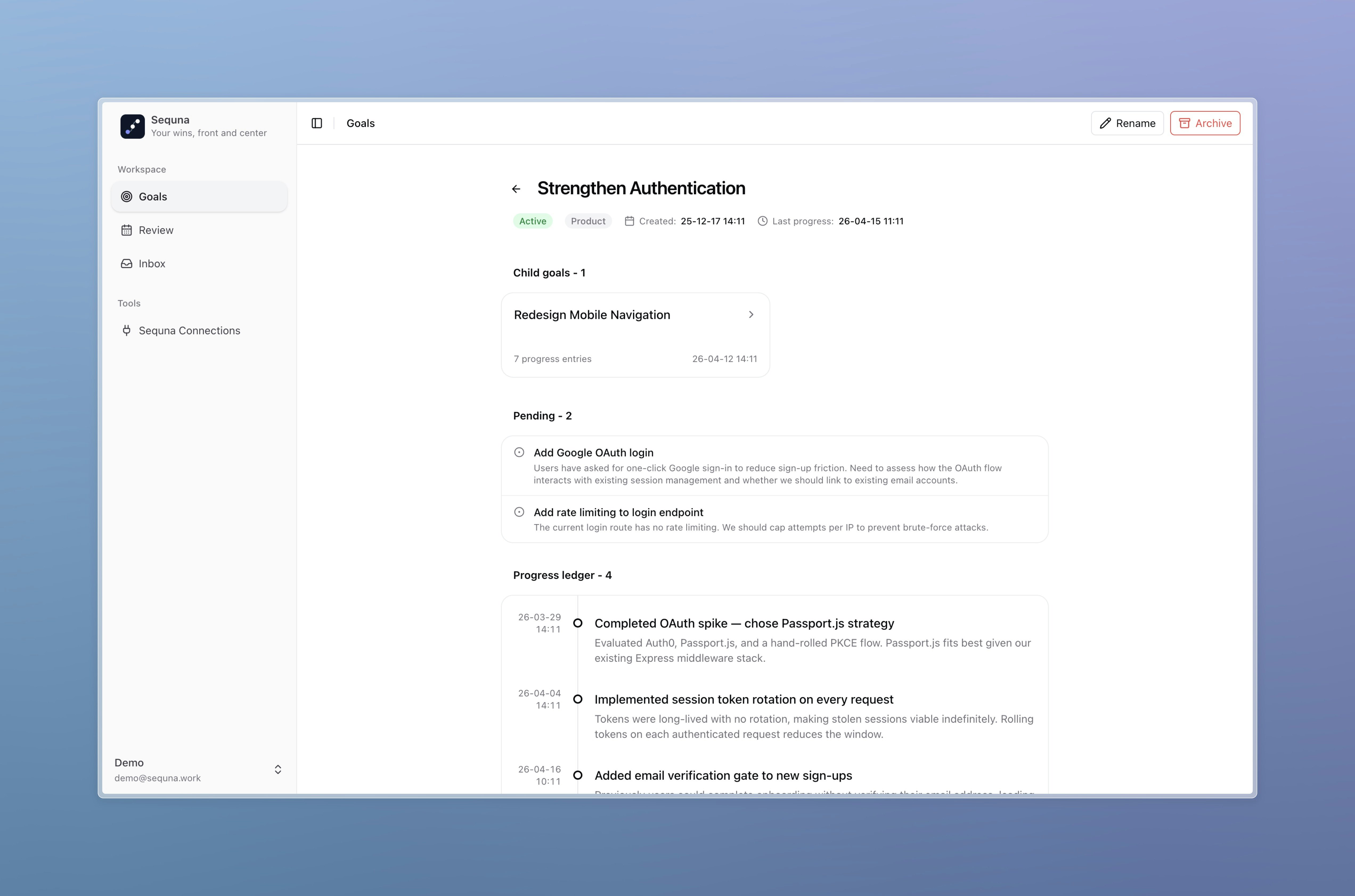Click the Product tag badge

tap(588, 221)
